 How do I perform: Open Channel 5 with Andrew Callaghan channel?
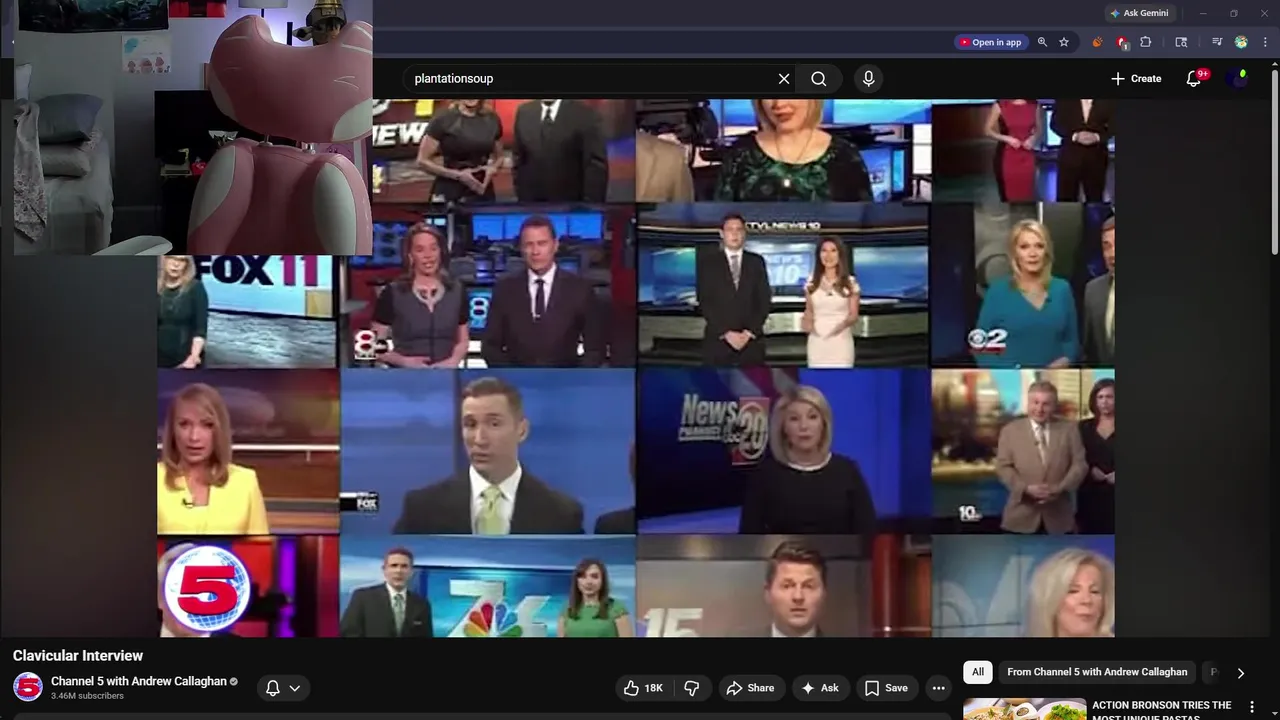coord(139,681)
